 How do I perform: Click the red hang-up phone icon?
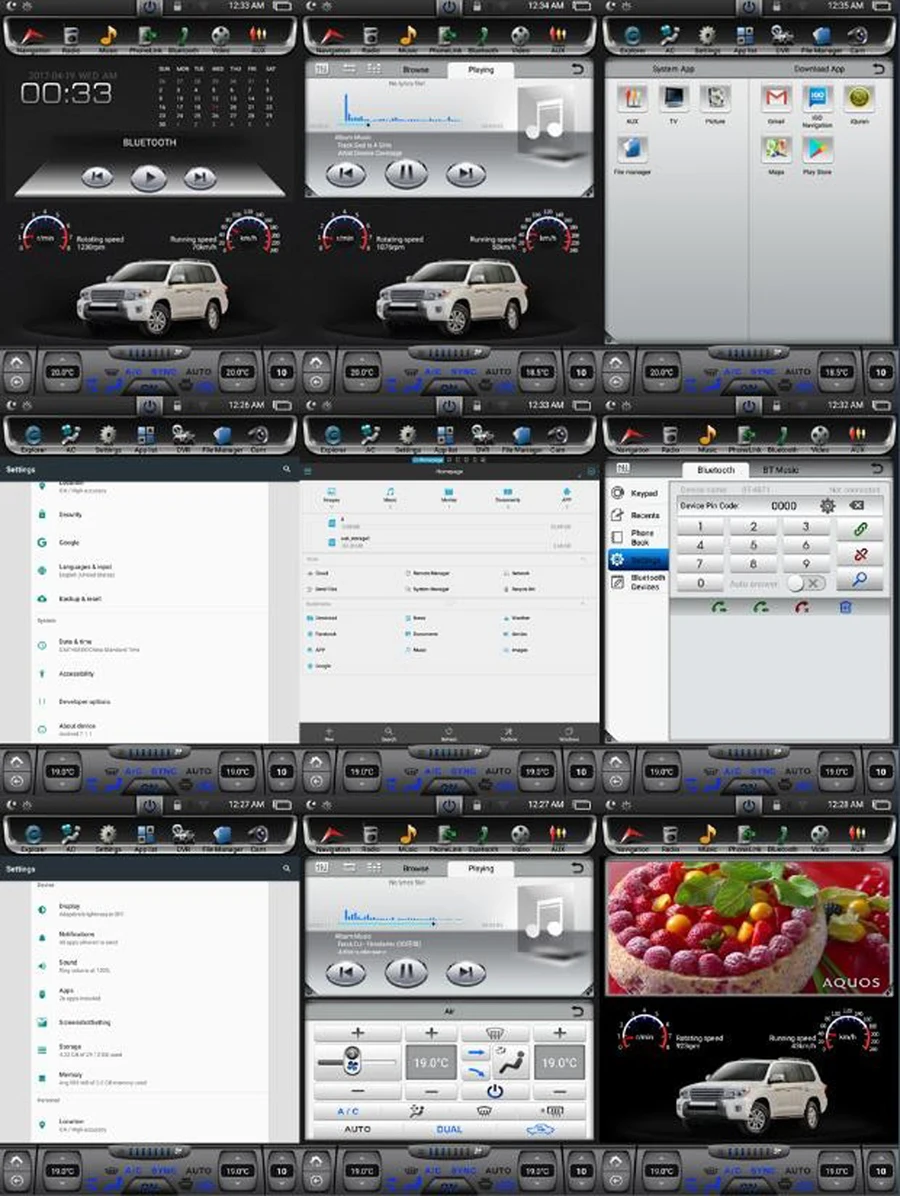[x=802, y=608]
